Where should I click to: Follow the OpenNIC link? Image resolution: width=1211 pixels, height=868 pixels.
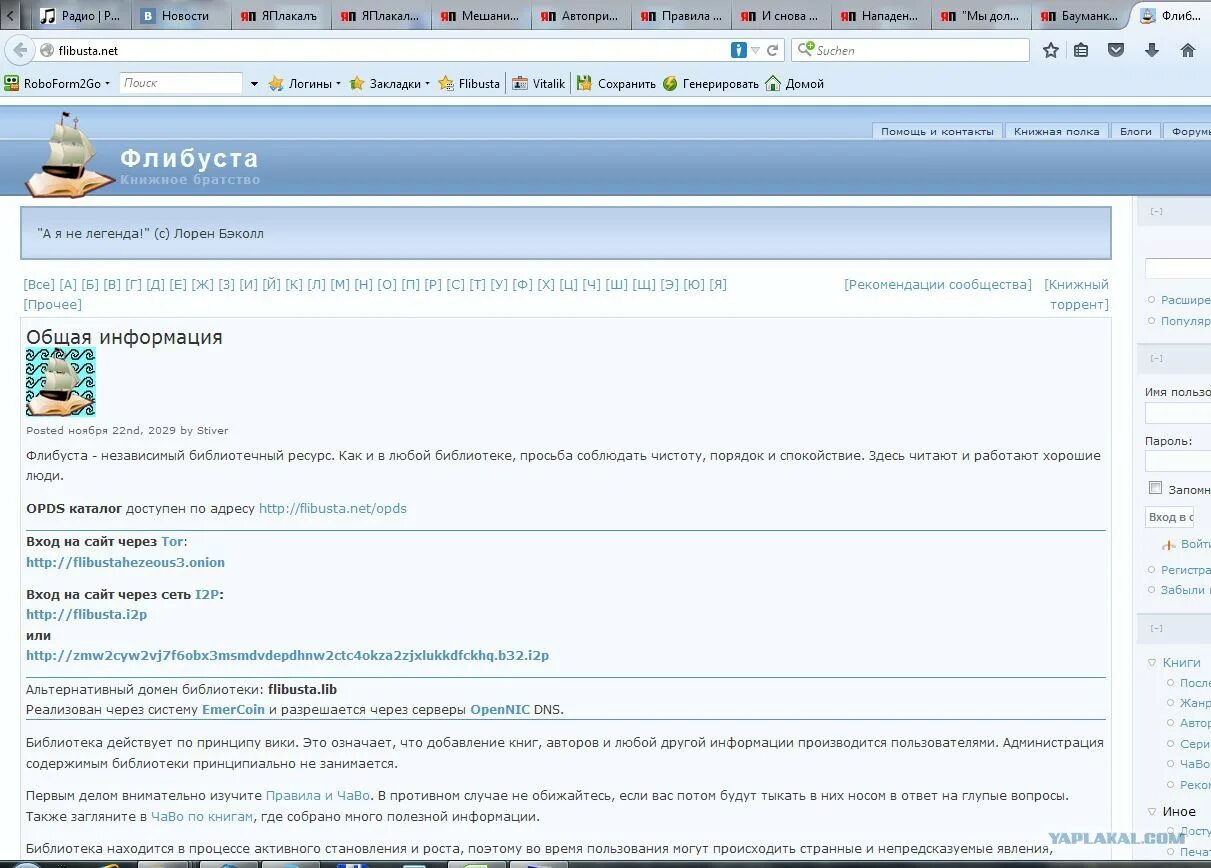[500, 709]
